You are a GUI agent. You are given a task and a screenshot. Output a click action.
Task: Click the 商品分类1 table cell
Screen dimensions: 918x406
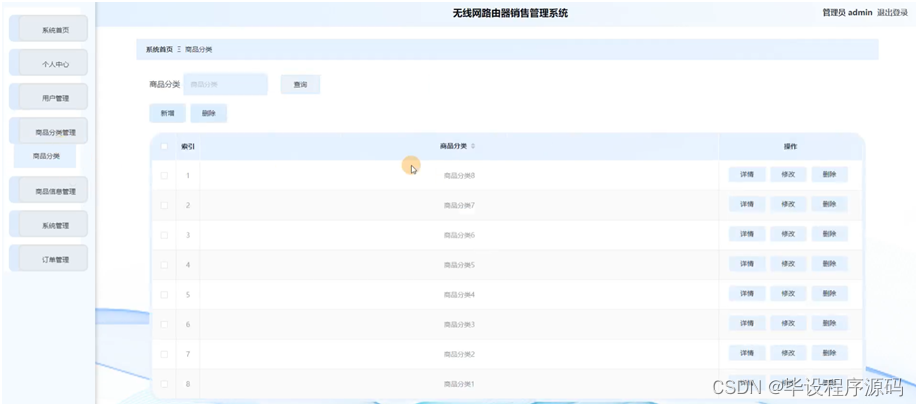tap(459, 384)
